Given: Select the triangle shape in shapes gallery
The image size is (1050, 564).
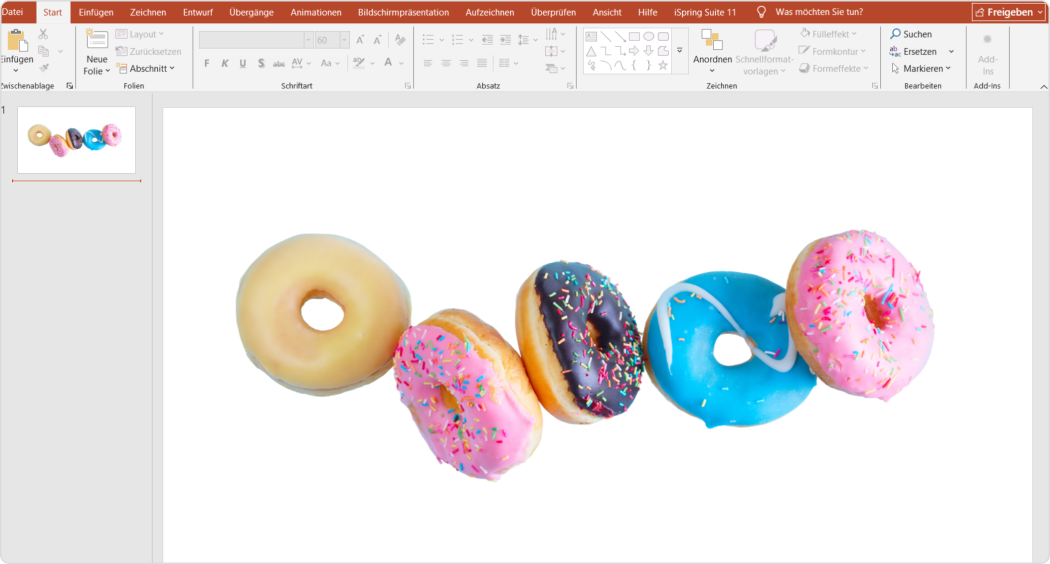Looking at the screenshot, I should click(x=591, y=52).
